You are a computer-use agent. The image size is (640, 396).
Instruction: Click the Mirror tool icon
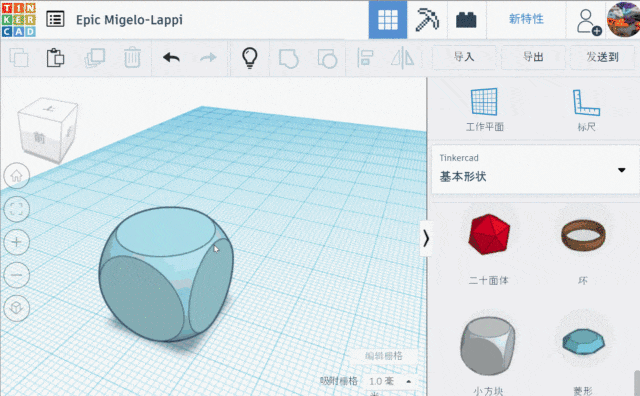tap(402, 58)
